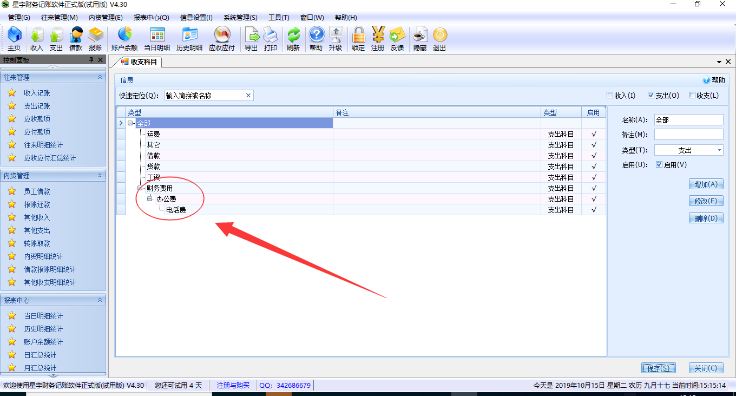Screen dimensions: 743x396
Task: Open the 内部管理(E) menu
Action: pyautogui.click(x=105, y=18)
